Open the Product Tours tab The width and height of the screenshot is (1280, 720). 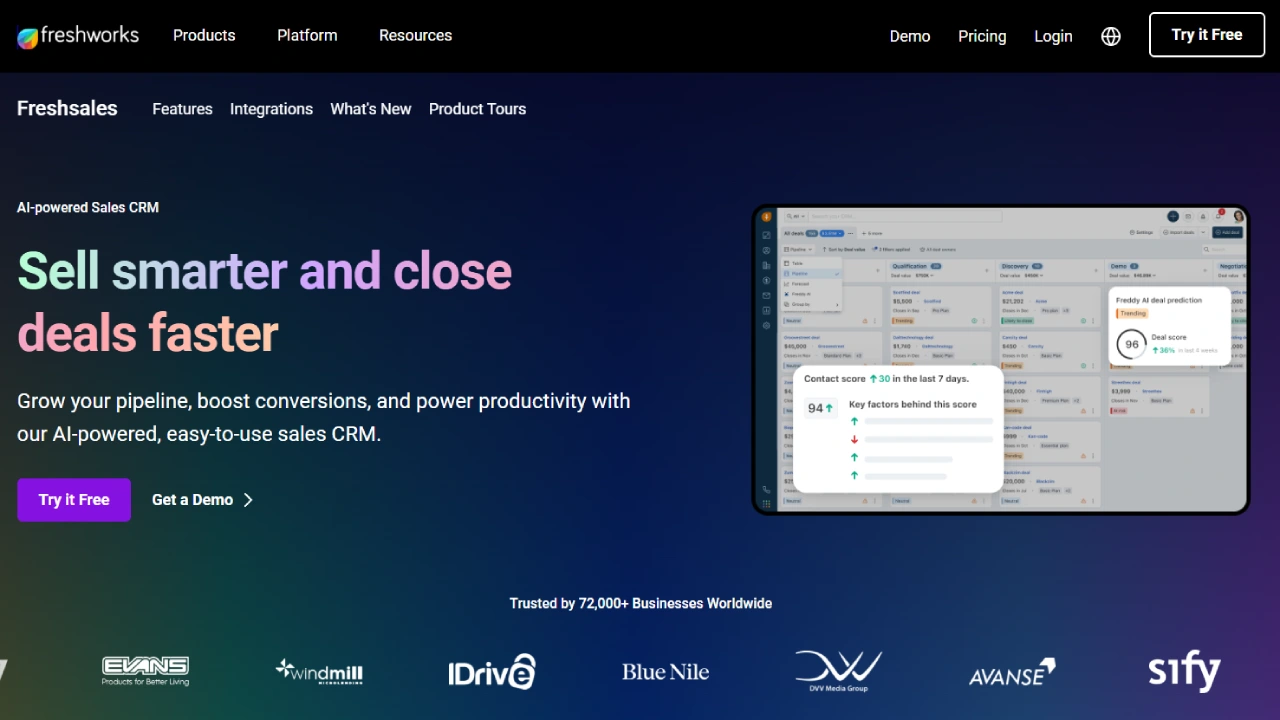click(477, 109)
